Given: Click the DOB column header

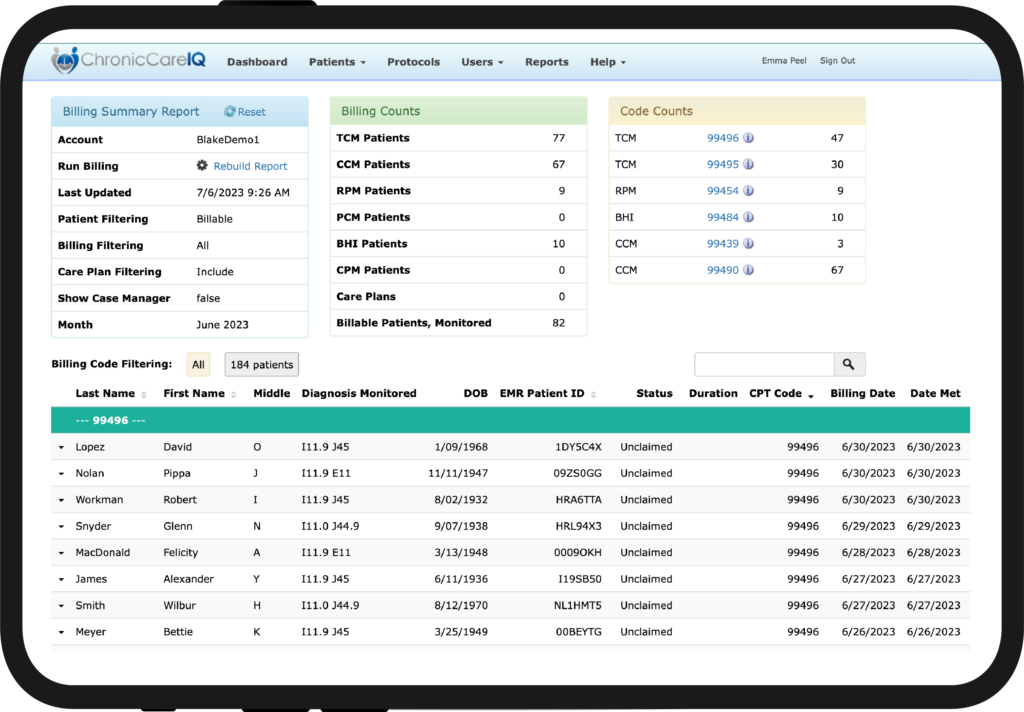Looking at the screenshot, I should 475,393.
